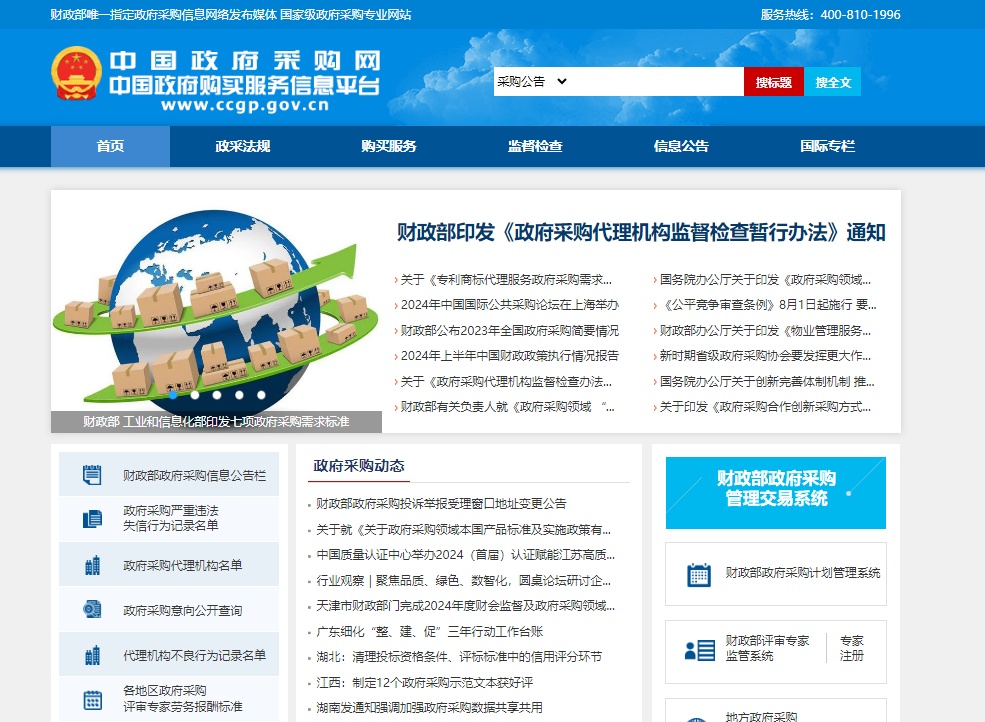The height and width of the screenshot is (722, 985).
Task: Click the 代理机构不良行为记录名单 icon
Action: [x=92, y=655]
